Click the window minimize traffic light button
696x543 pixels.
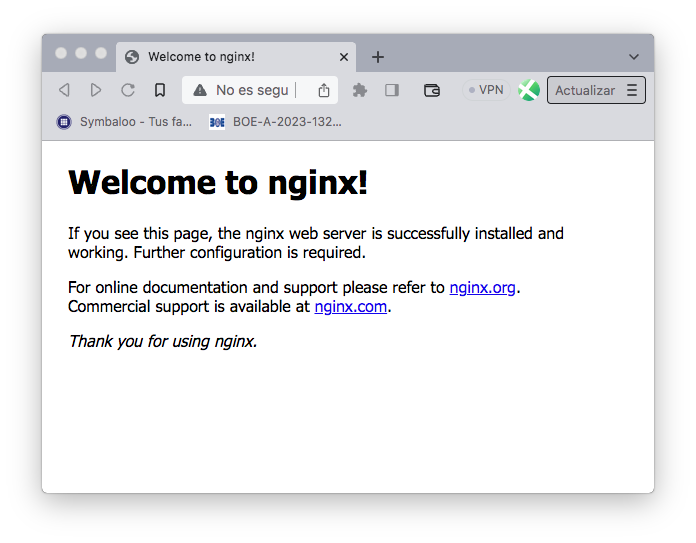pos(81,53)
